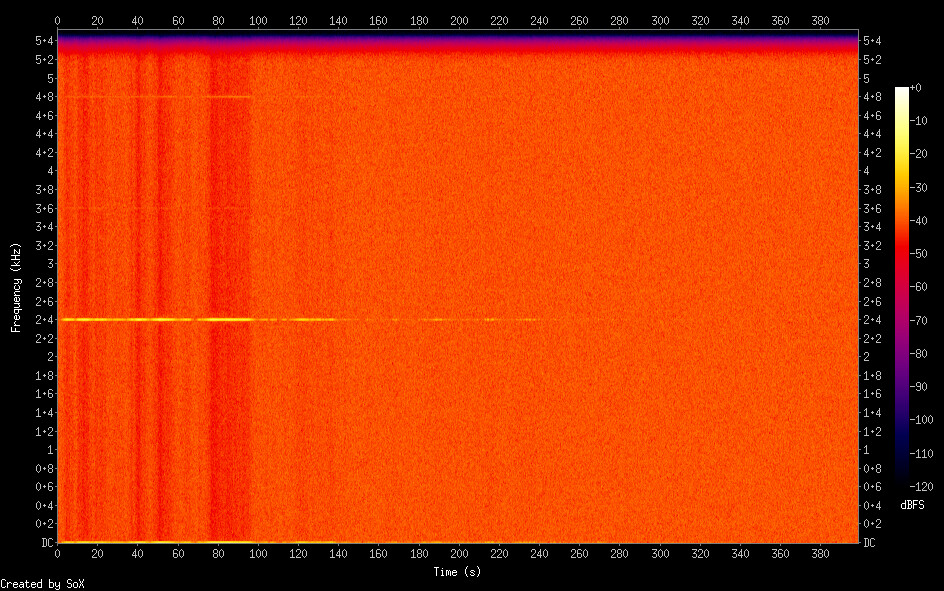Image resolution: width=944 pixels, height=591 pixels.
Task: Select the 380 tick on the bottom time axis
Action: point(820,553)
